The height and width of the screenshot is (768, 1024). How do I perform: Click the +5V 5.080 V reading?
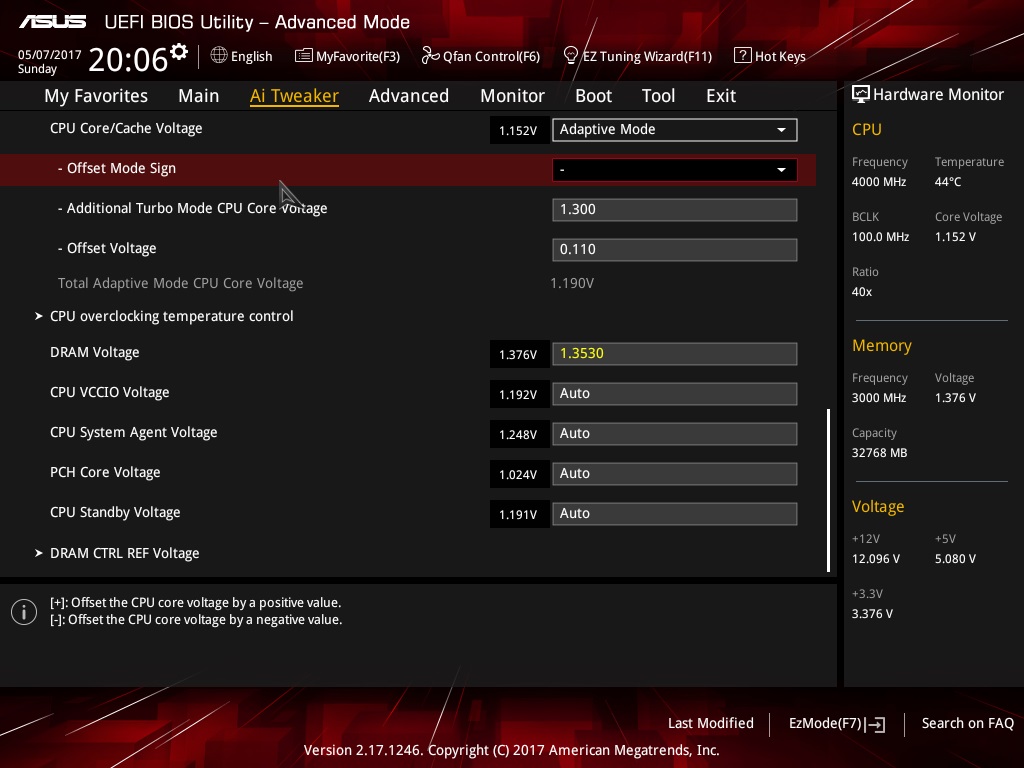point(955,559)
